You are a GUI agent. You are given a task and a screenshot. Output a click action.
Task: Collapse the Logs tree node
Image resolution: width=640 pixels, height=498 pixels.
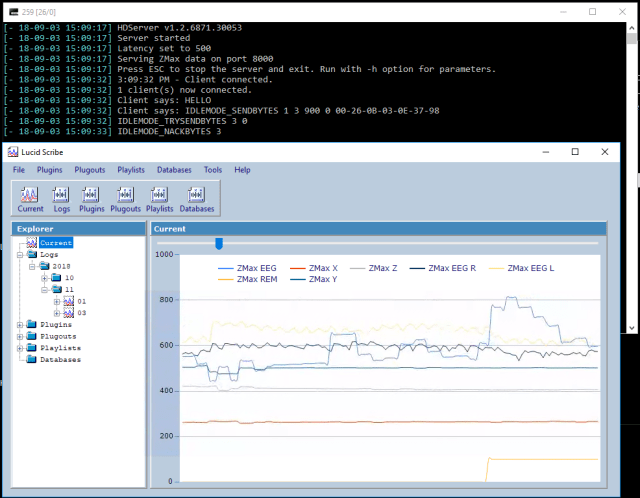pyautogui.click(x=20, y=255)
